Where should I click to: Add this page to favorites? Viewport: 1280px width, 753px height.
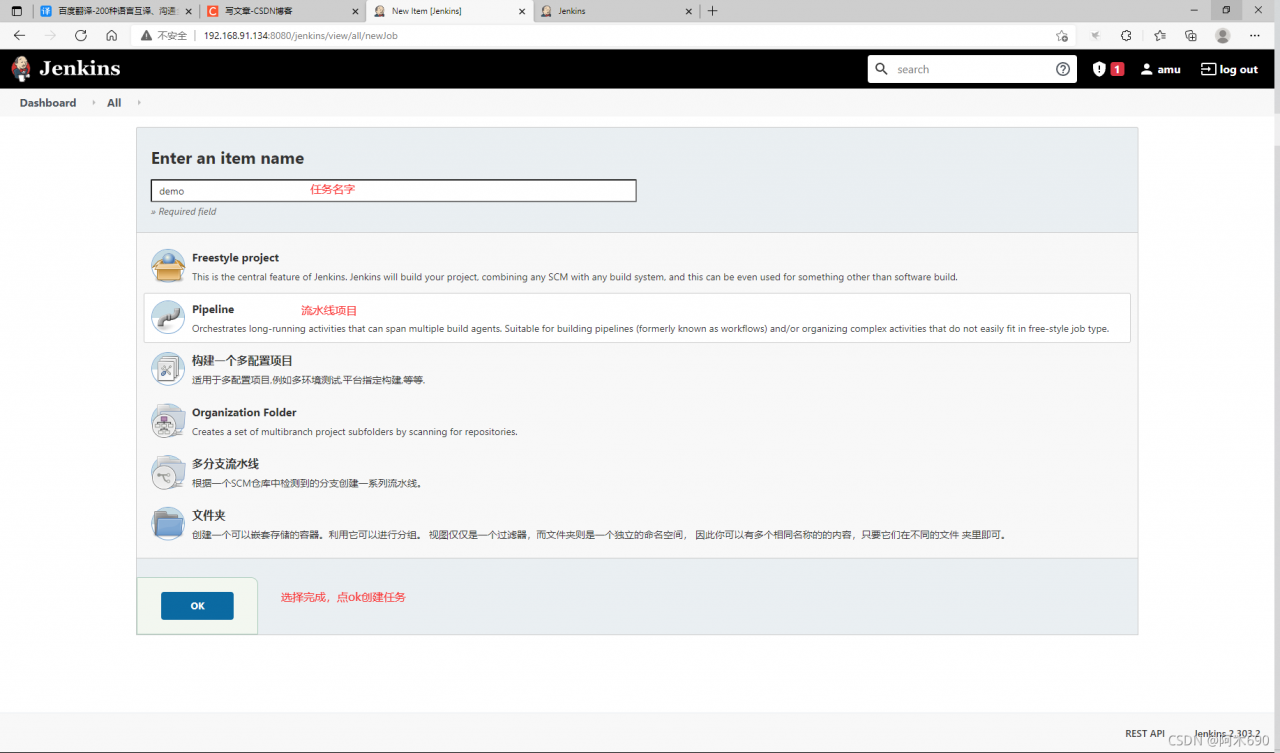1062,35
